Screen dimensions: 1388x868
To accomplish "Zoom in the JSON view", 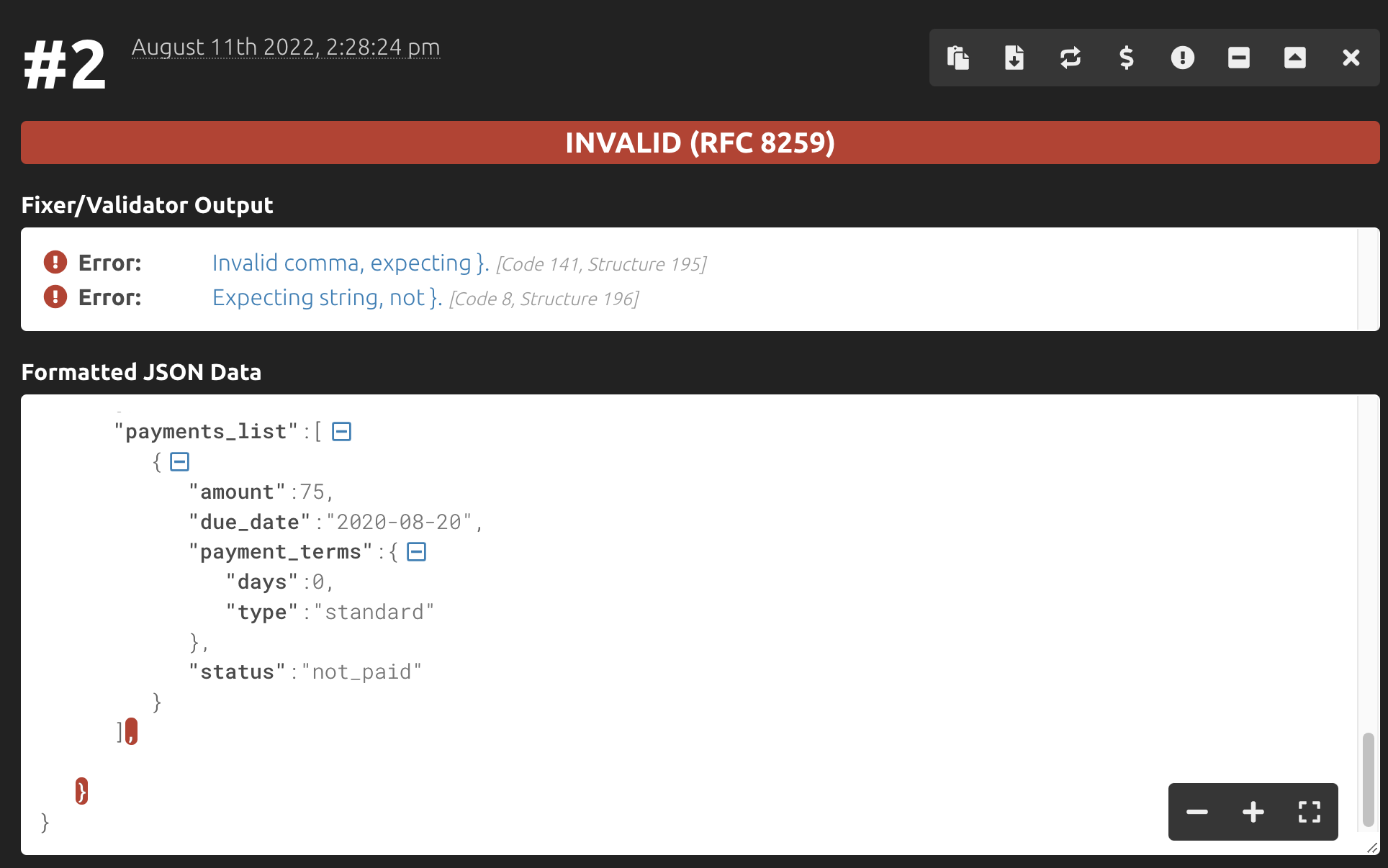I will coord(1253,812).
